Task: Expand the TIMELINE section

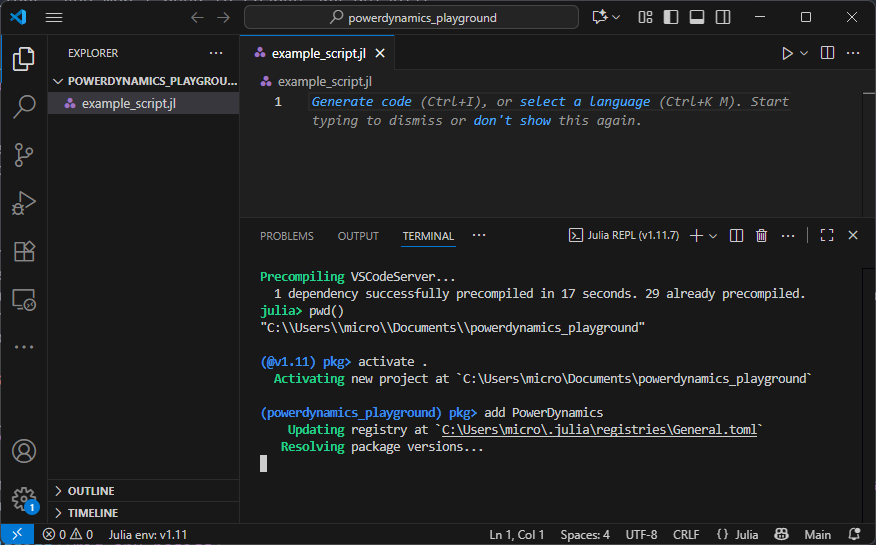Action: point(92,513)
